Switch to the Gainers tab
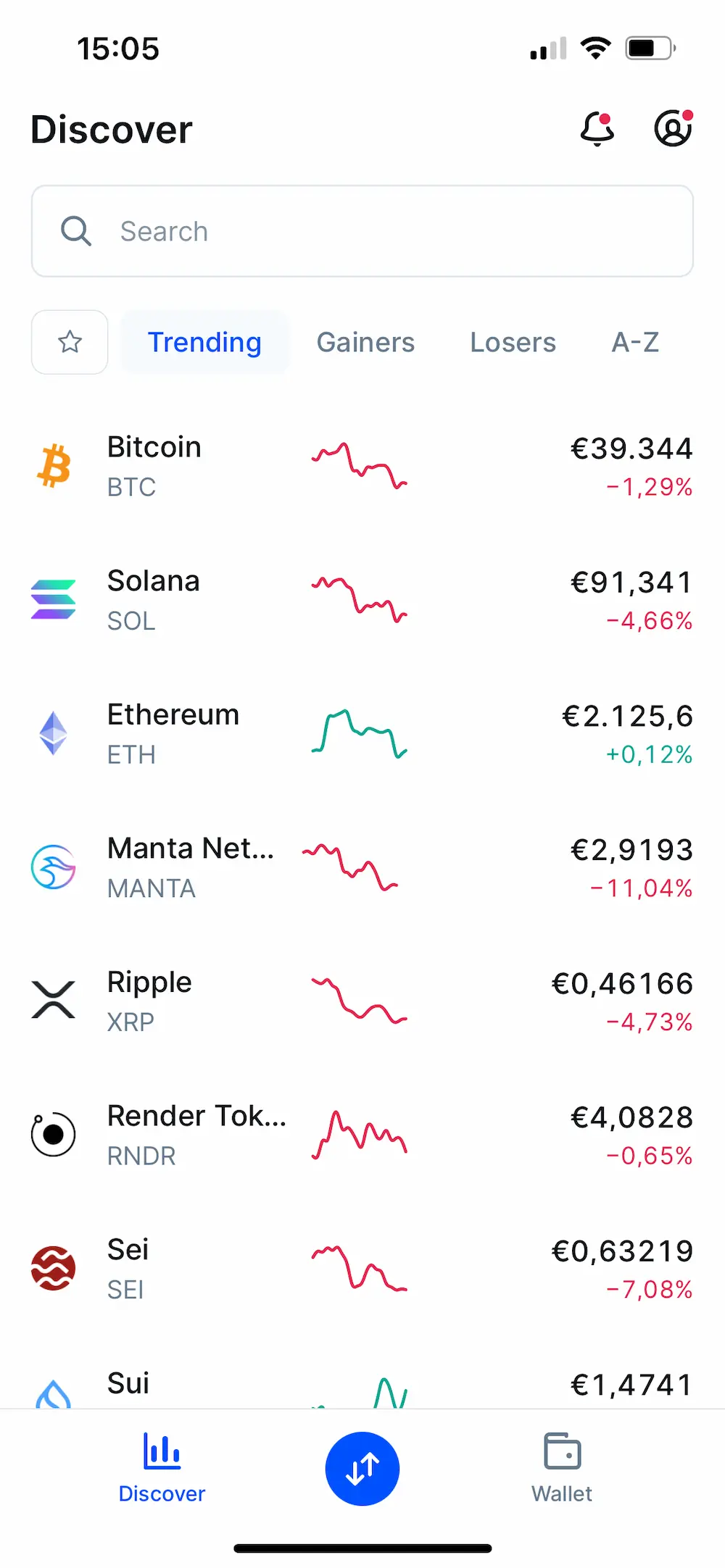The image size is (725, 1568). point(365,342)
